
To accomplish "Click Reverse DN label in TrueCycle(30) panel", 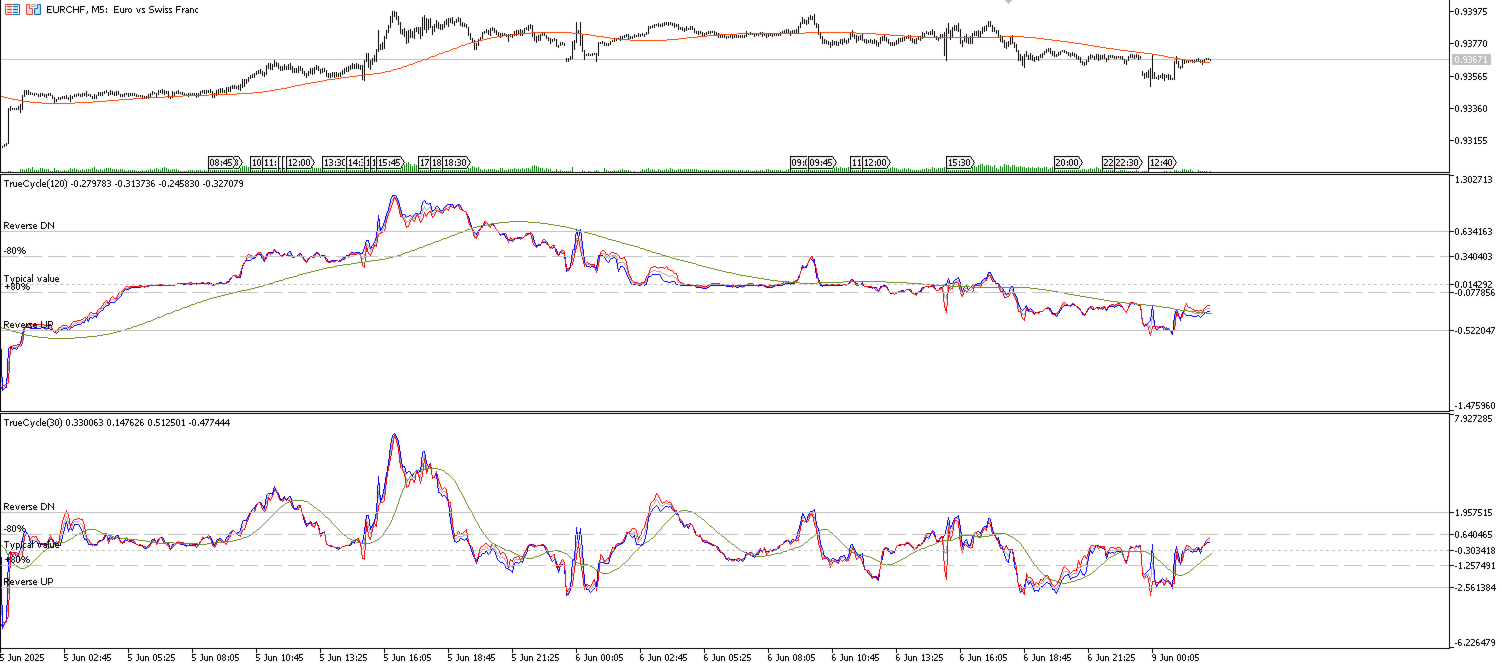I will [x=29, y=507].
